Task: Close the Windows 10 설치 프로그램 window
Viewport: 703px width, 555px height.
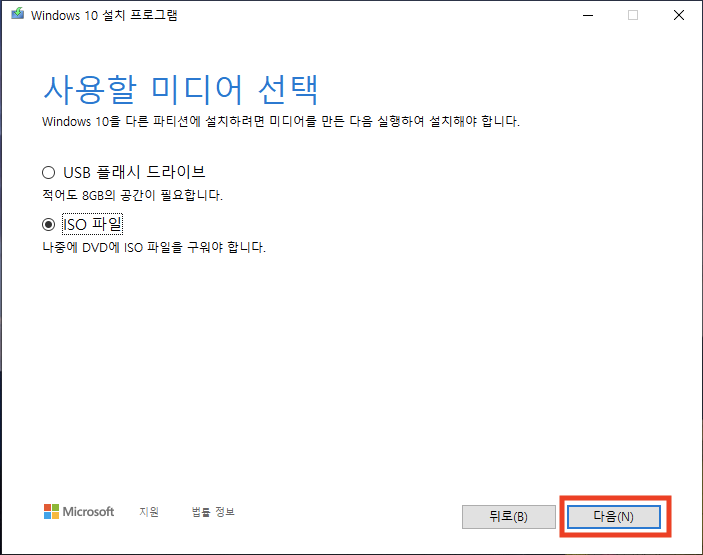Action: pos(679,15)
